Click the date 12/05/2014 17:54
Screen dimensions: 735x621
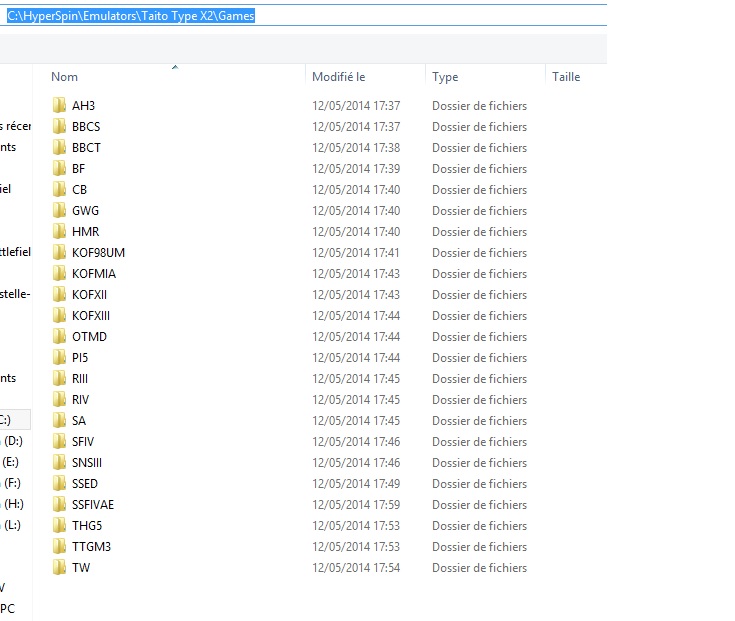tap(356, 568)
